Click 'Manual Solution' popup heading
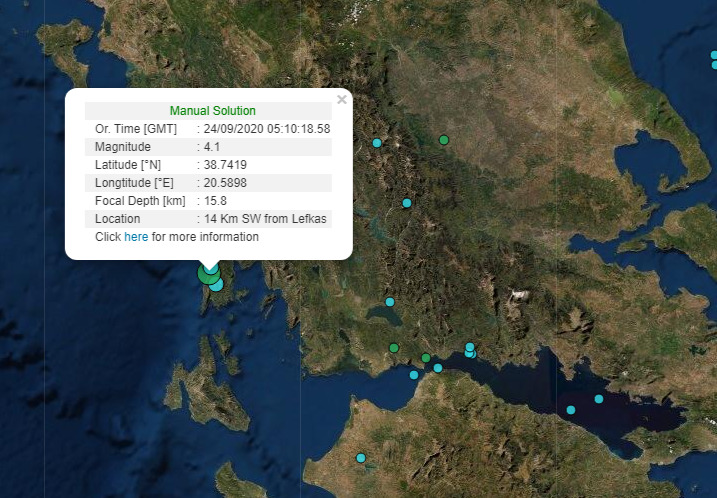This screenshot has height=498, width=717. [x=213, y=111]
